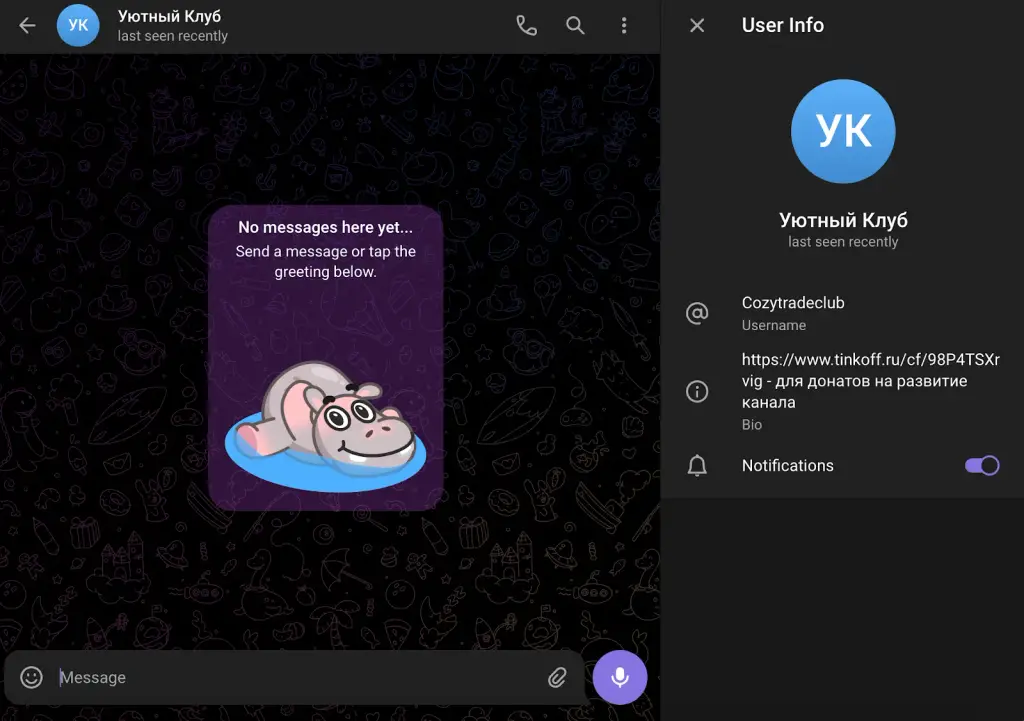This screenshot has height=721, width=1024.
Task: Start a voice call with Уютный Клуб
Action: pyautogui.click(x=526, y=25)
